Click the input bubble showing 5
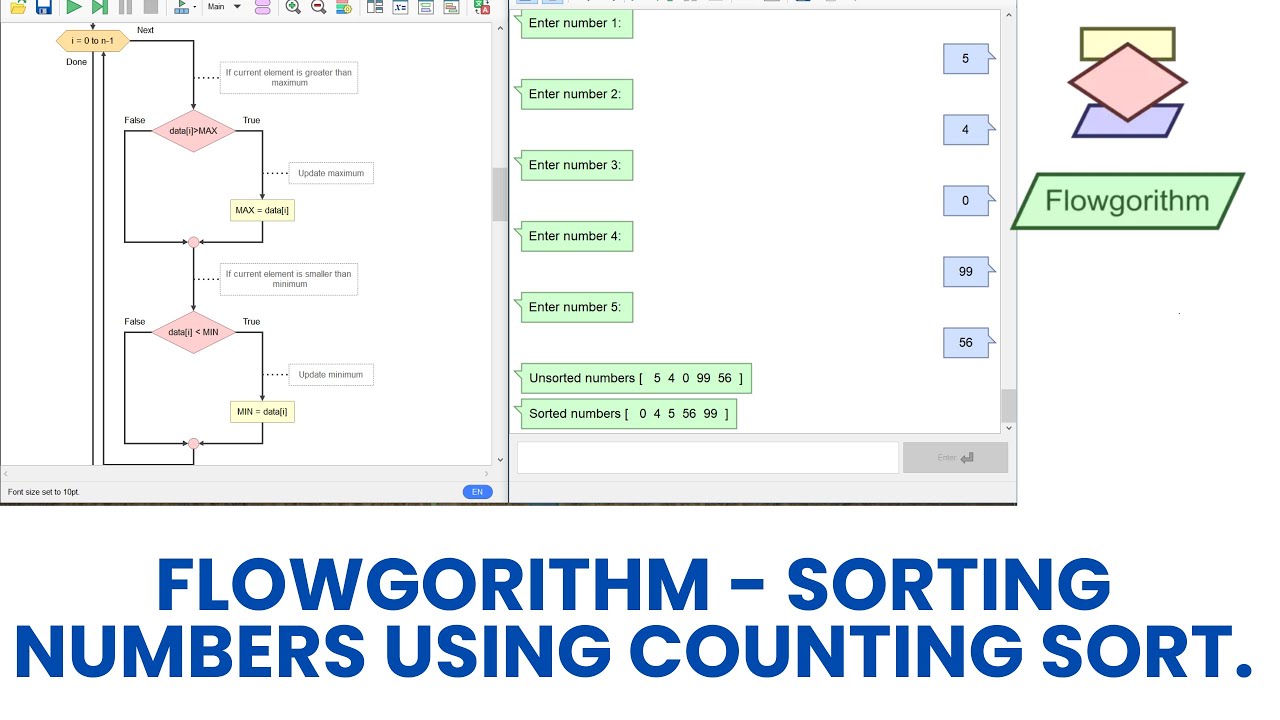This screenshot has width=1280, height=720. pyautogui.click(x=968, y=59)
